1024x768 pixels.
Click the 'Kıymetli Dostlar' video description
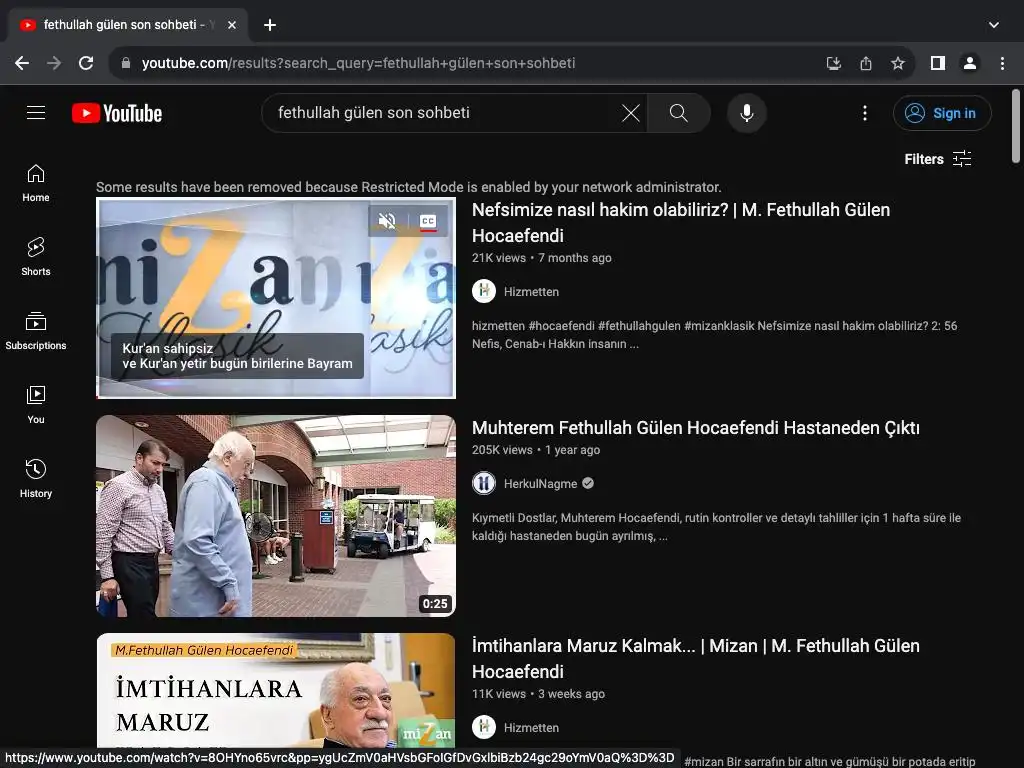click(716, 527)
